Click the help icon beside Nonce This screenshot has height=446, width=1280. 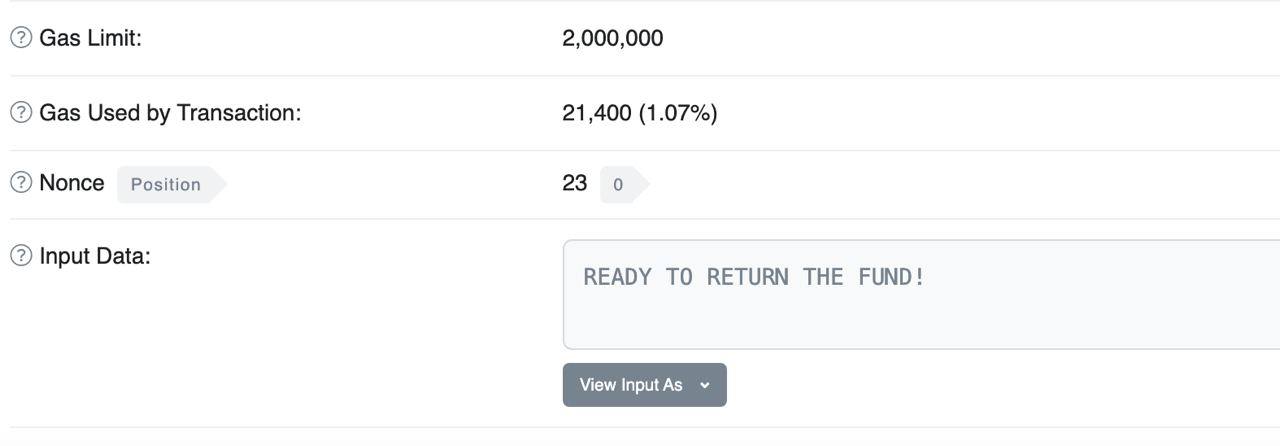21,183
